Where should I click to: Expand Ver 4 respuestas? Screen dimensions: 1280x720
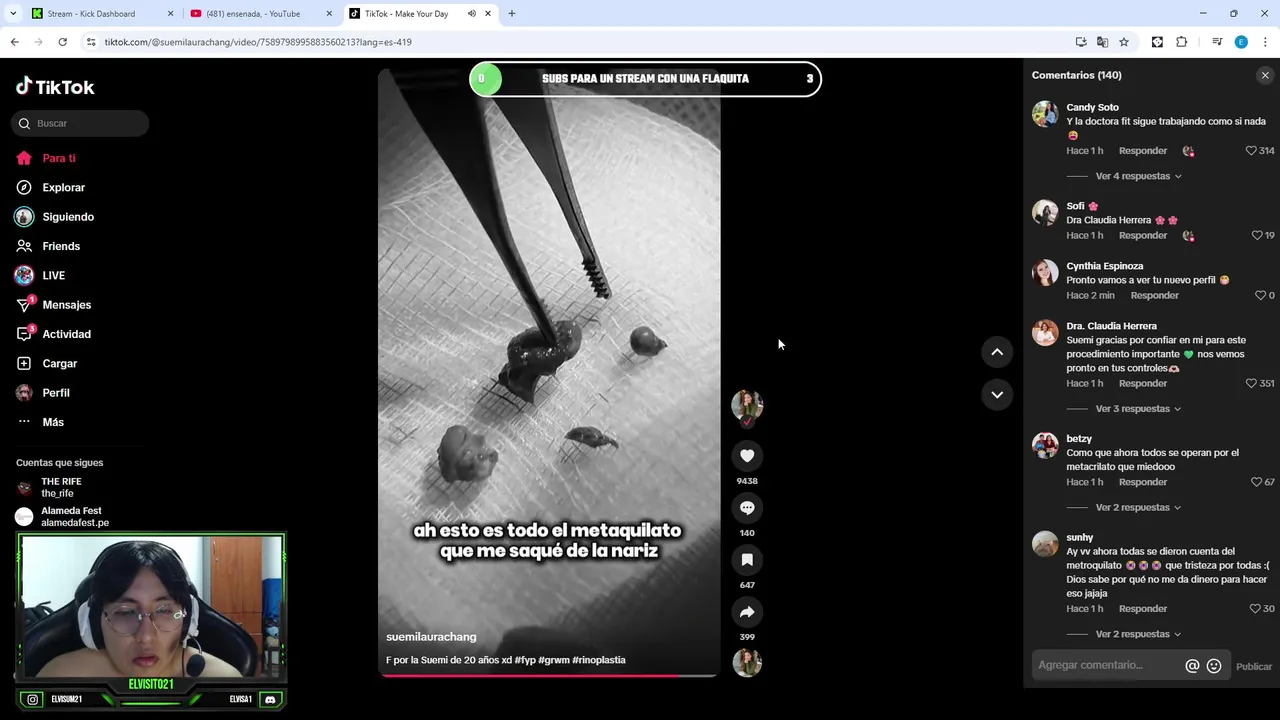coord(1138,176)
